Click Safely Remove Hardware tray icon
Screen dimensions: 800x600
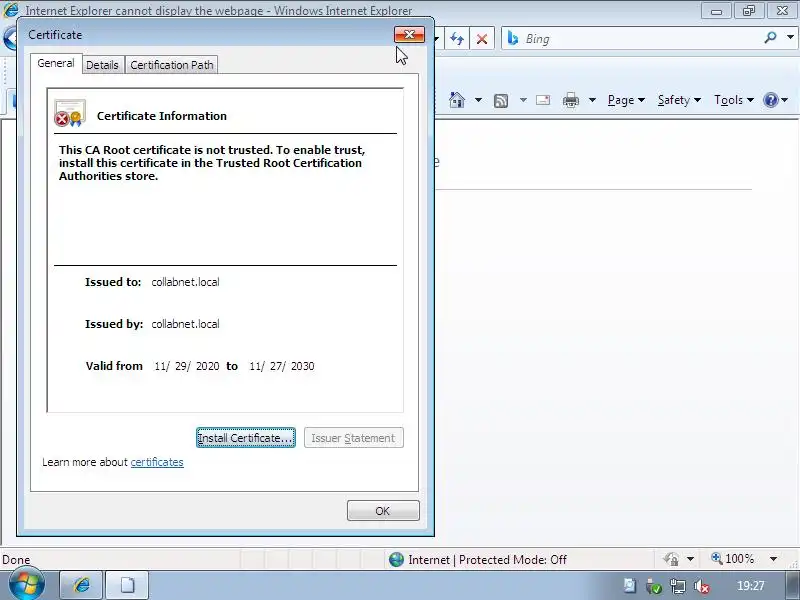pos(654,586)
